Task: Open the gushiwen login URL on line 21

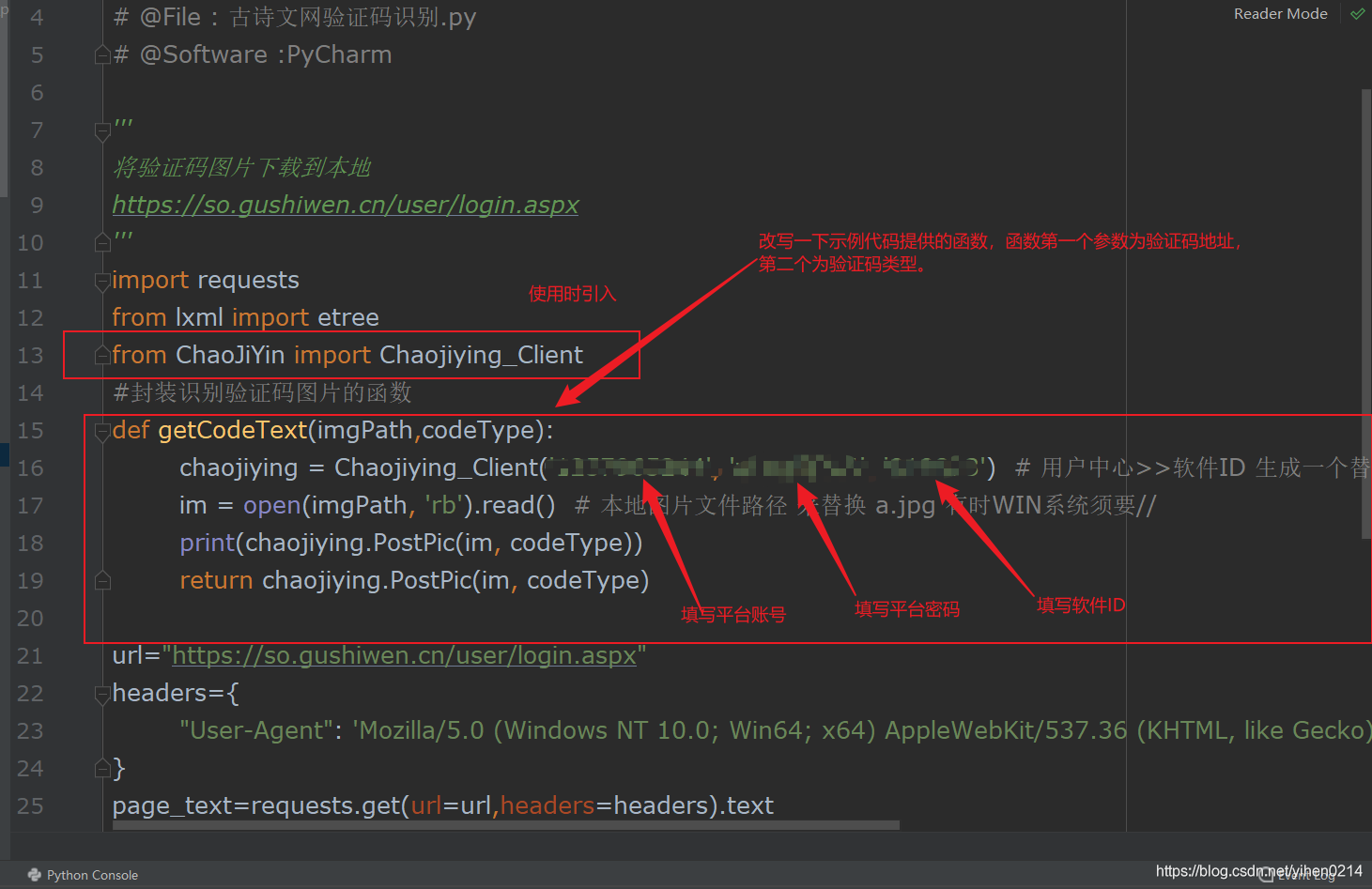Action: tap(405, 655)
